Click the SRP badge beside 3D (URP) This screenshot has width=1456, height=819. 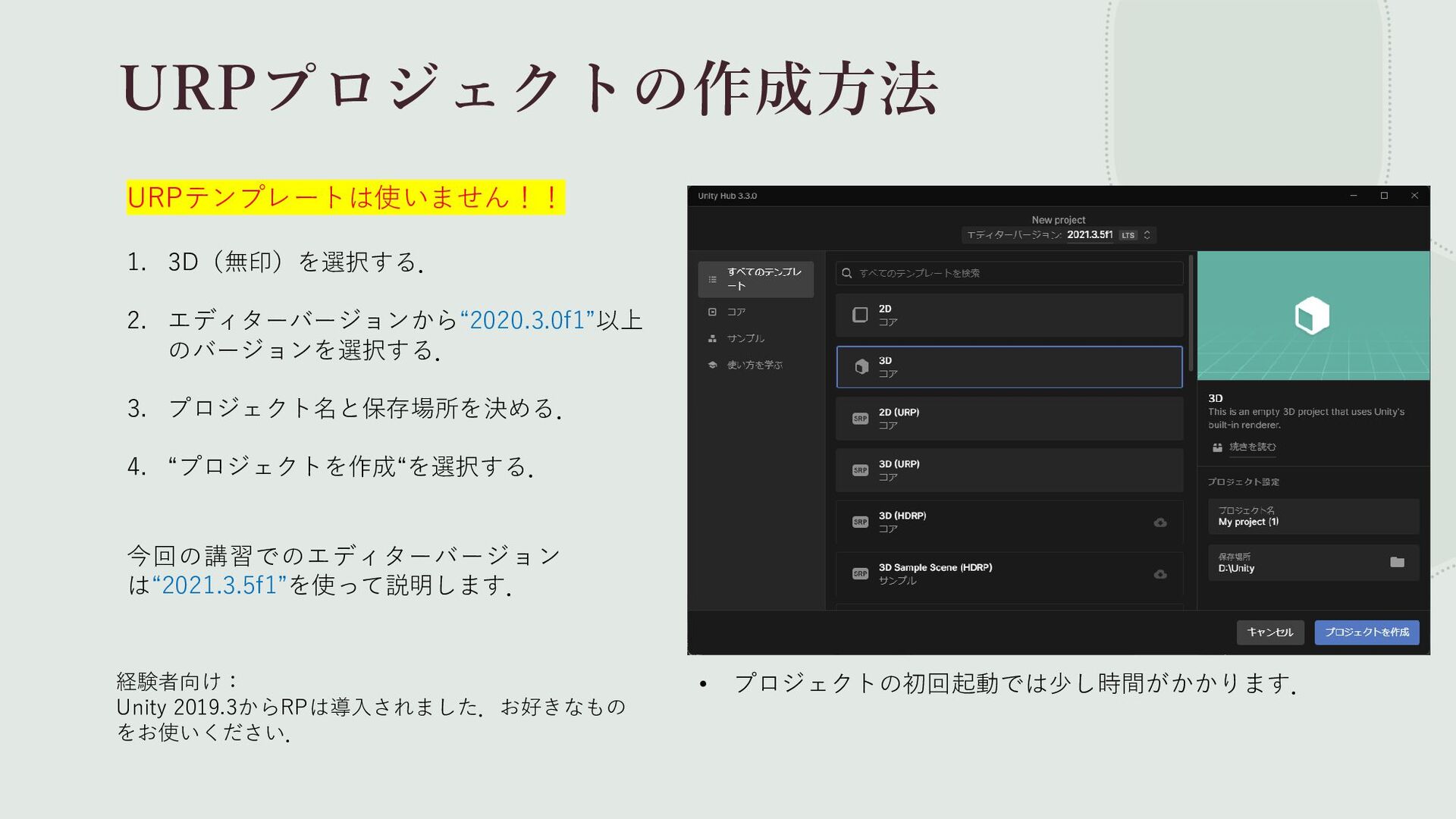click(x=860, y=470)
